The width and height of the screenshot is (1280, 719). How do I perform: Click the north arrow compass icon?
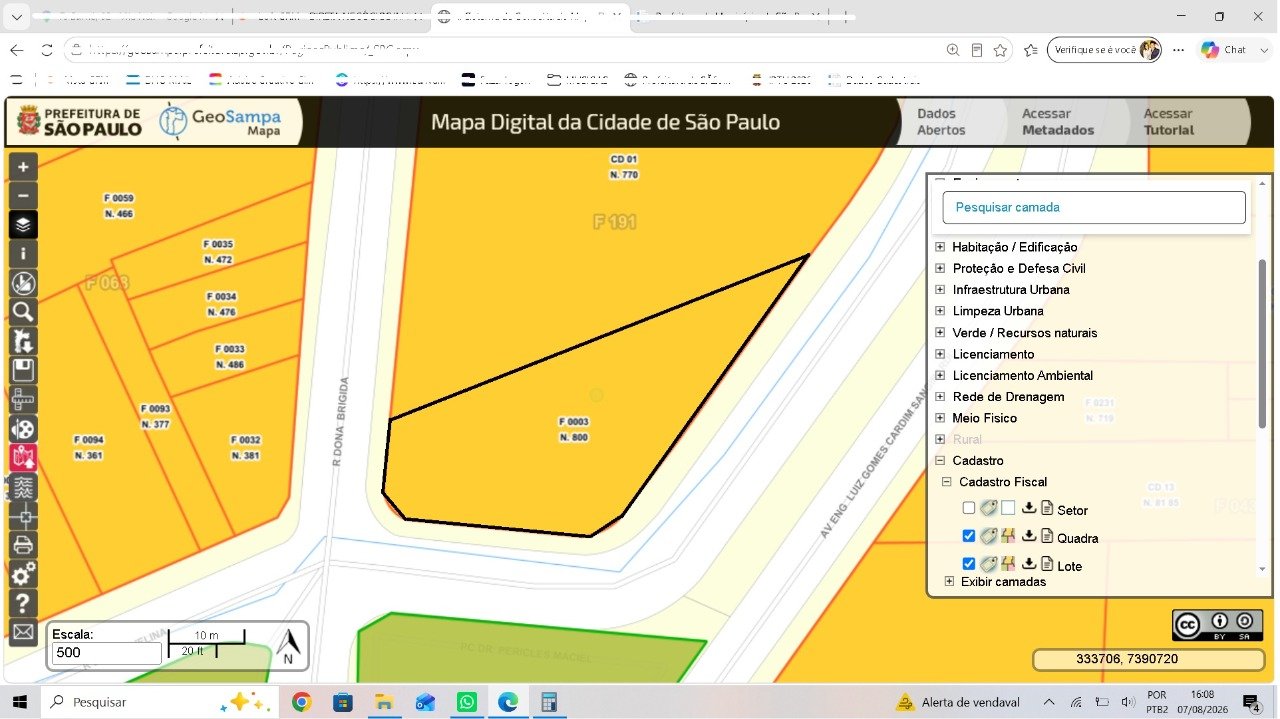click(288, 646)
